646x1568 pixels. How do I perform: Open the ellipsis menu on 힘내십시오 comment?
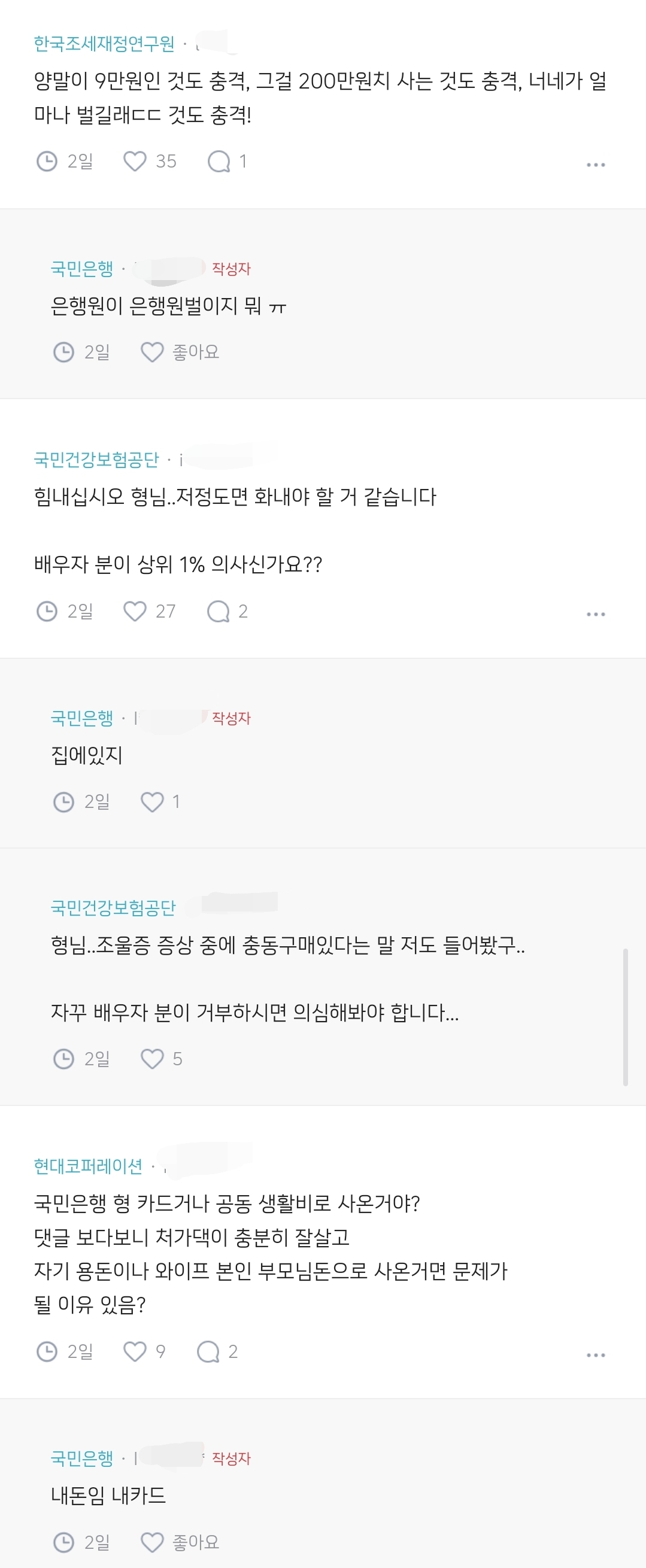click(x=596, y=614)
